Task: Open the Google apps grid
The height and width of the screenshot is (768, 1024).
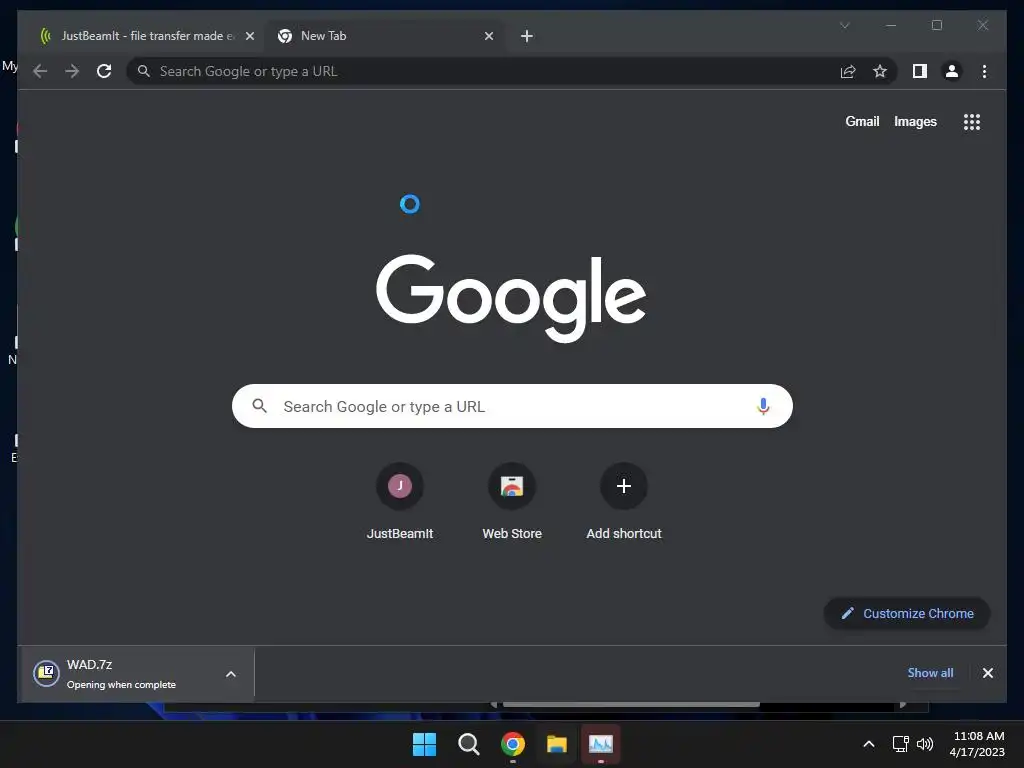Action: point(972,122)
